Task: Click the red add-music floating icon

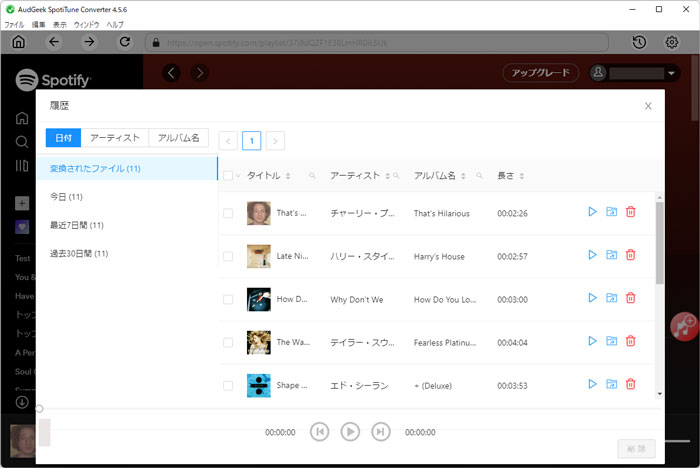Action: coord(684,327)
